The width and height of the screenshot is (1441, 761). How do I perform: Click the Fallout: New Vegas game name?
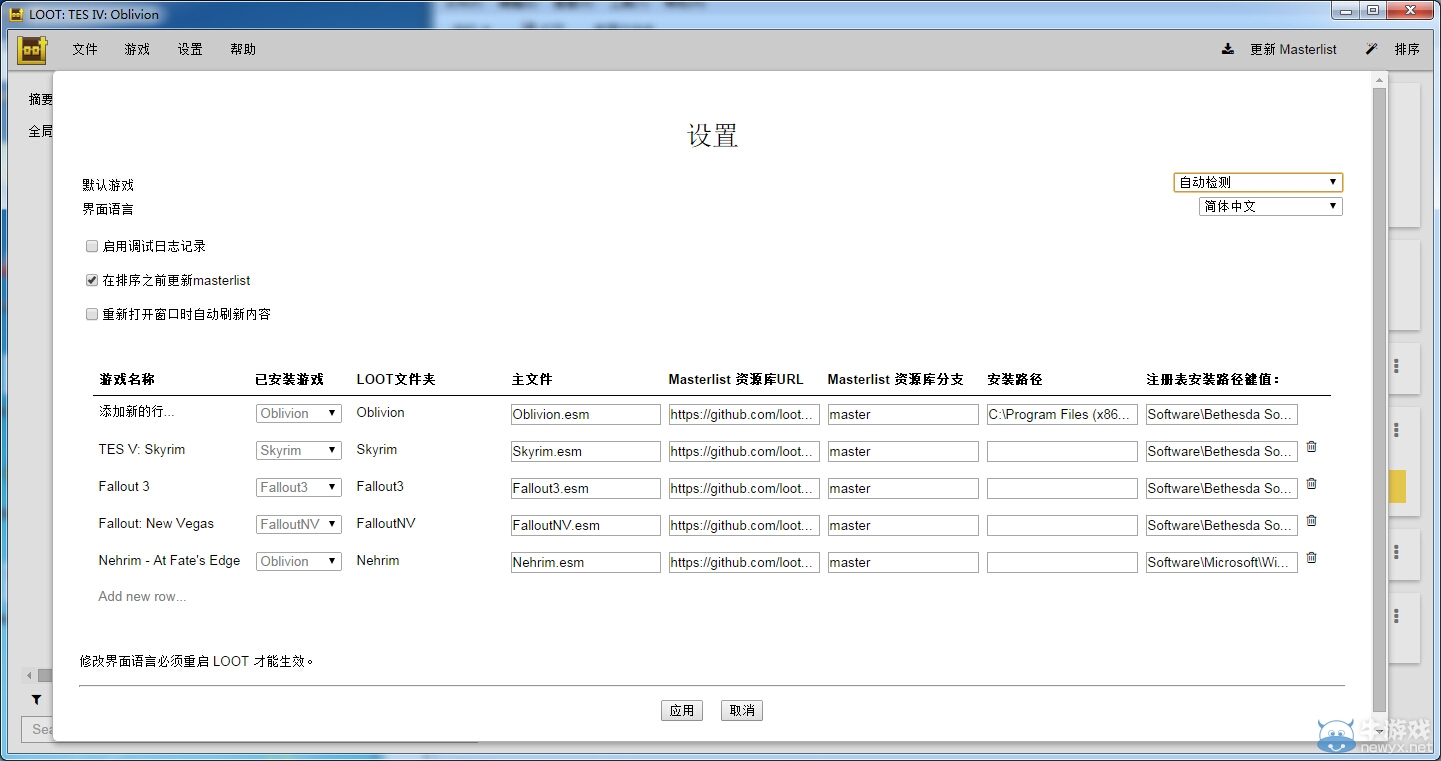coord(156,523)
